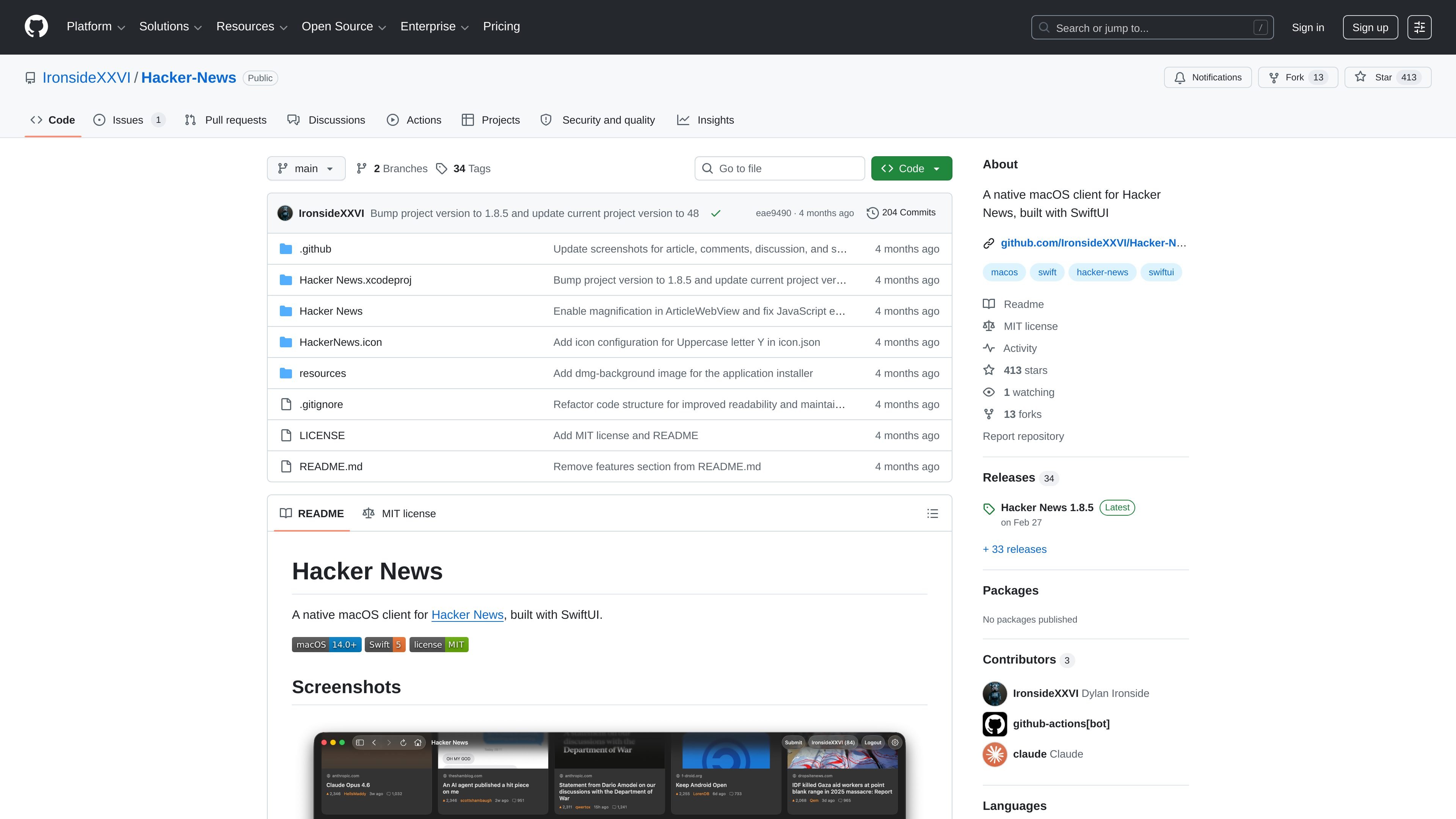Open the Security and quality tab
The image size is (1456, 819).
(x=598, y=120)
